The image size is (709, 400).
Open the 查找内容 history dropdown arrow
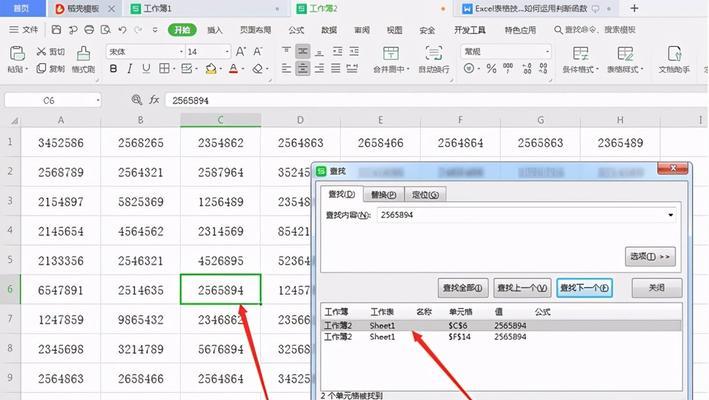(x=671, y=215)
